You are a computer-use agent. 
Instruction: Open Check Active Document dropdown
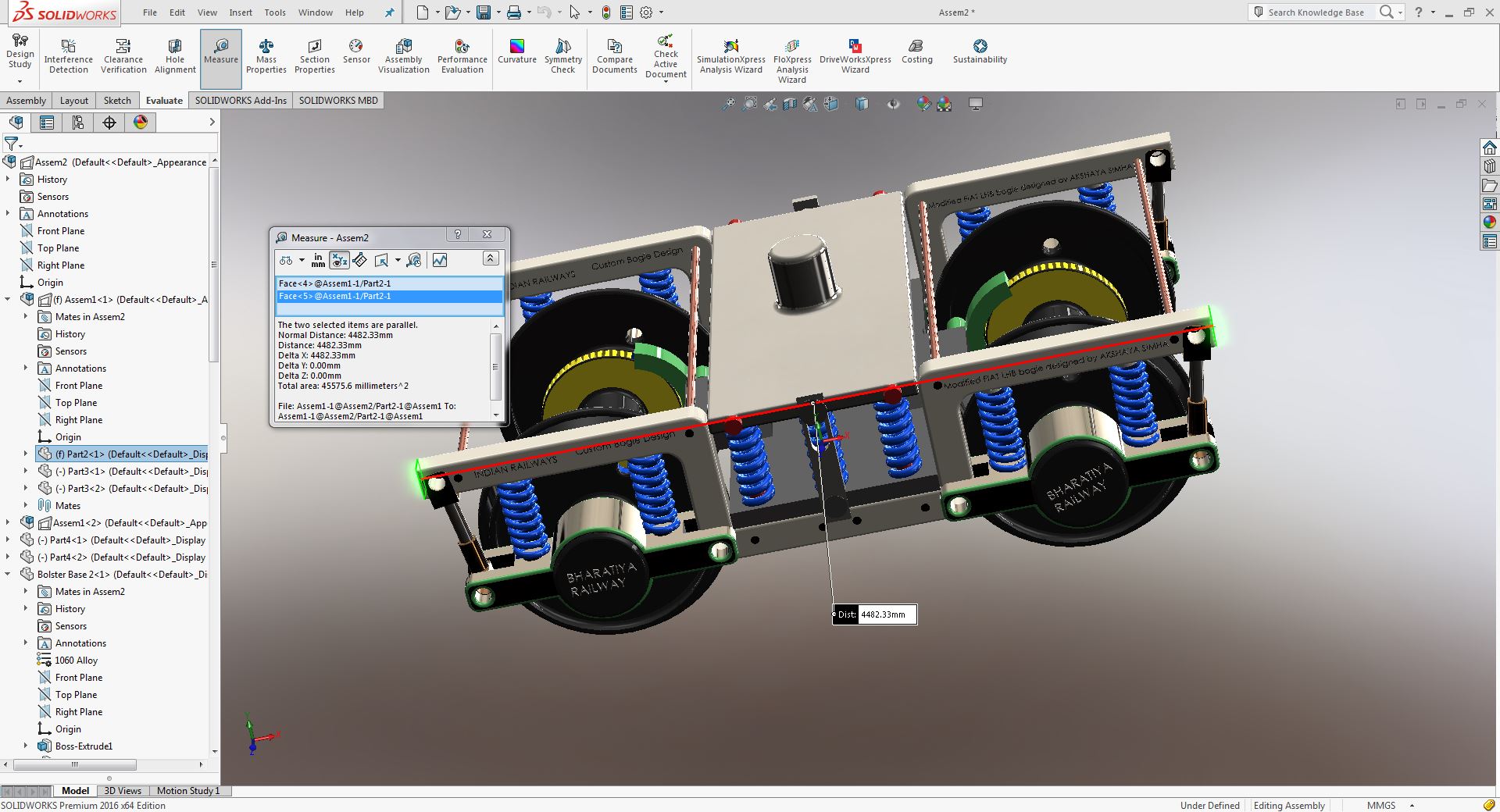coord(666,81)
